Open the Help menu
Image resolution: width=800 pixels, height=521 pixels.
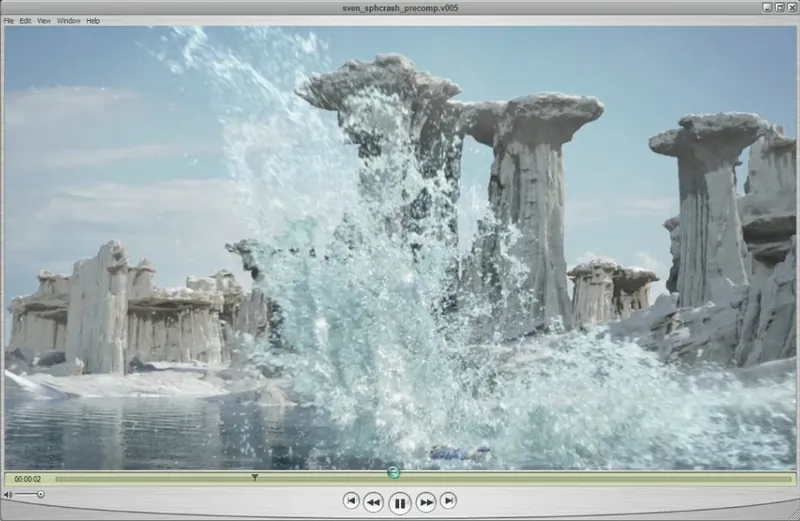tap(93, 21)
